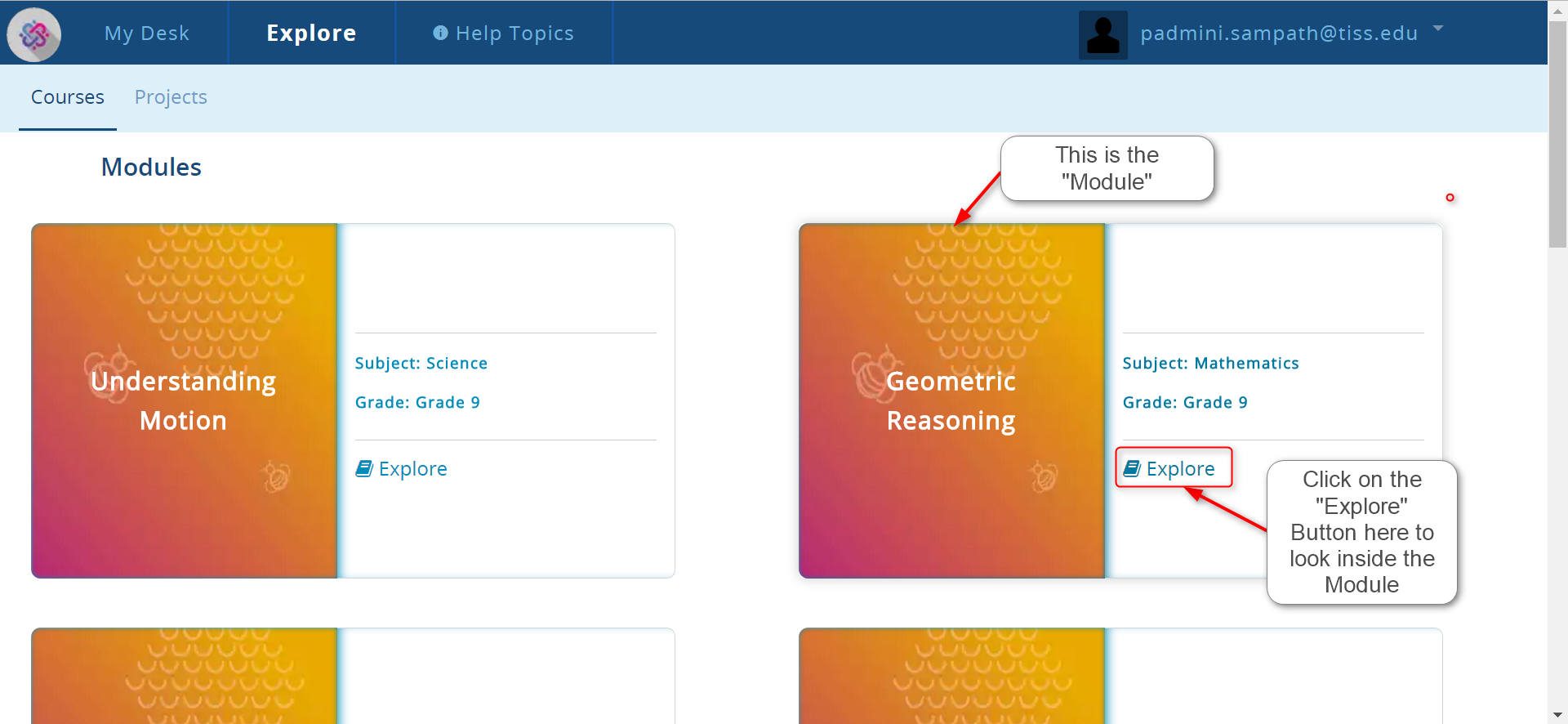Click the Help Topics info icon
This screenshot has width=1568, height=724.
point(440,33)
